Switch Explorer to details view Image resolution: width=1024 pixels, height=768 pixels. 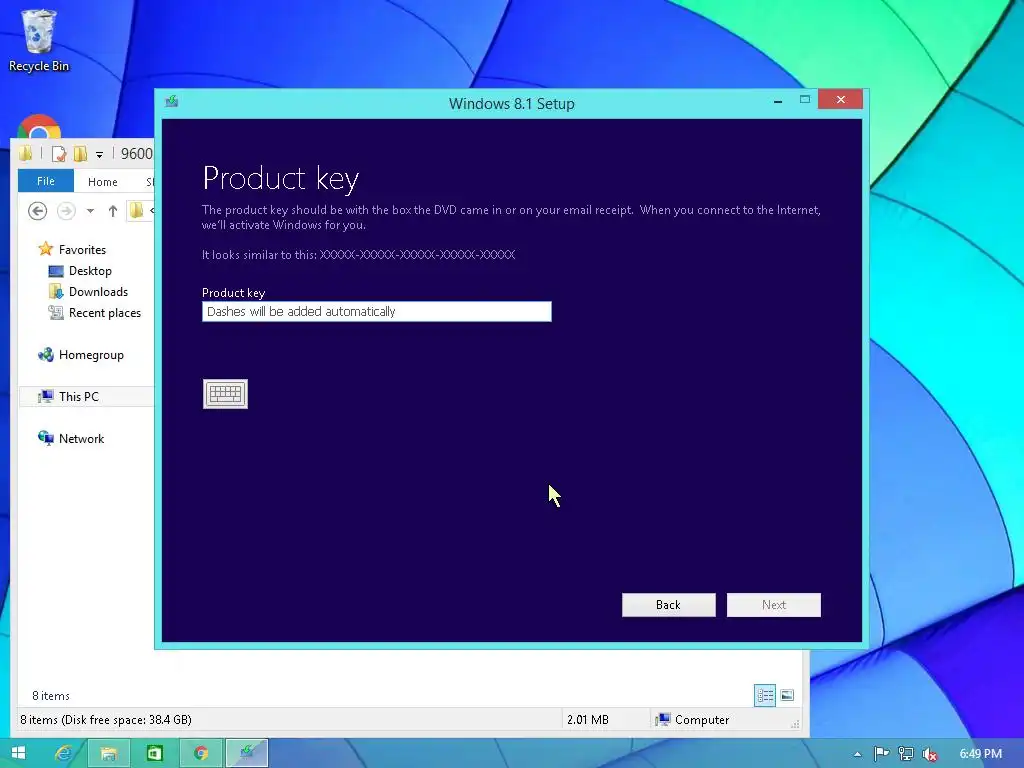click(x=765, y=696)
